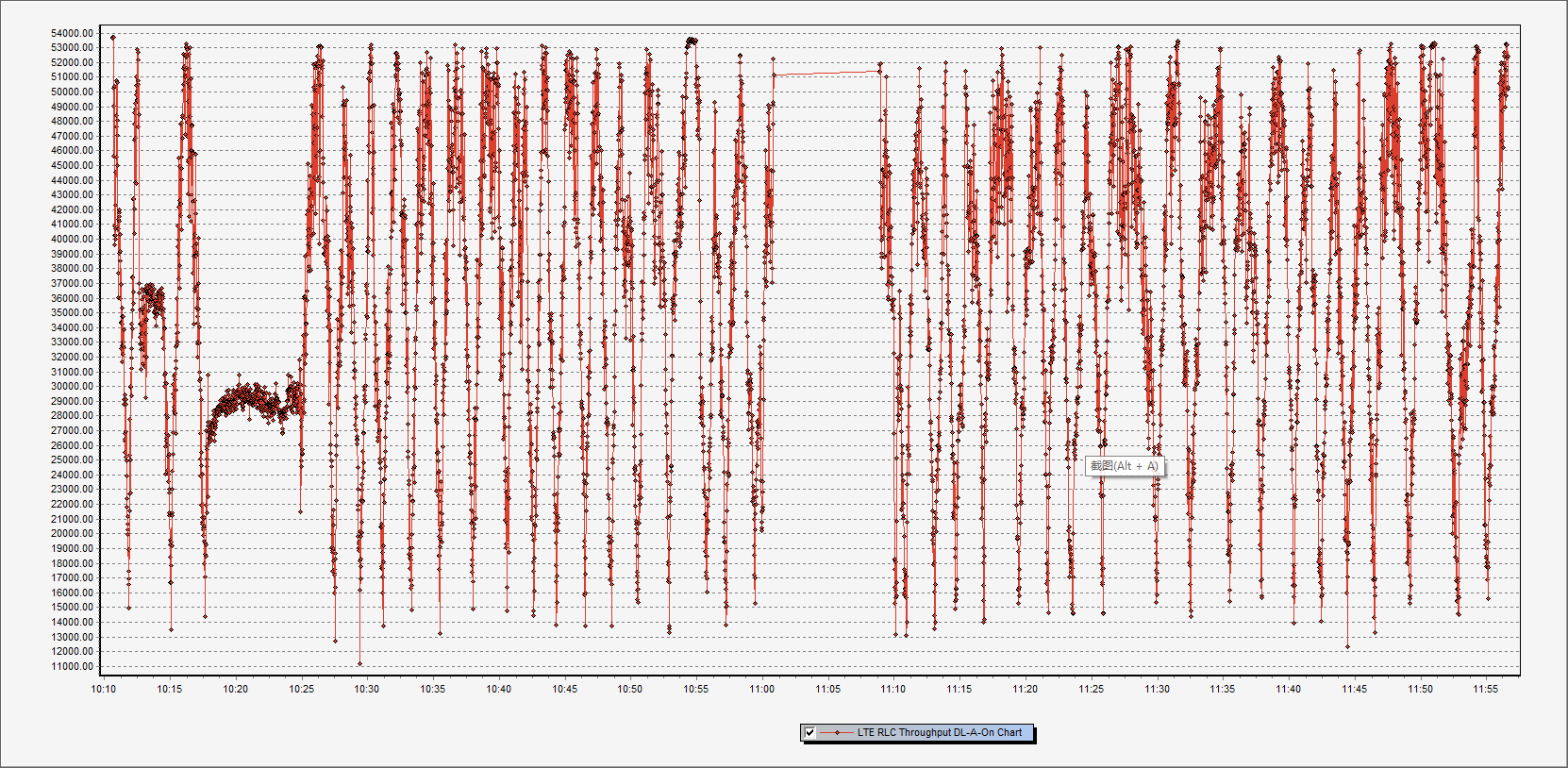1568x768 pixels.
Task: Select the LTE RLC Throughput DL-A-On Chart legend label
Action: click(x=939, y=732)
